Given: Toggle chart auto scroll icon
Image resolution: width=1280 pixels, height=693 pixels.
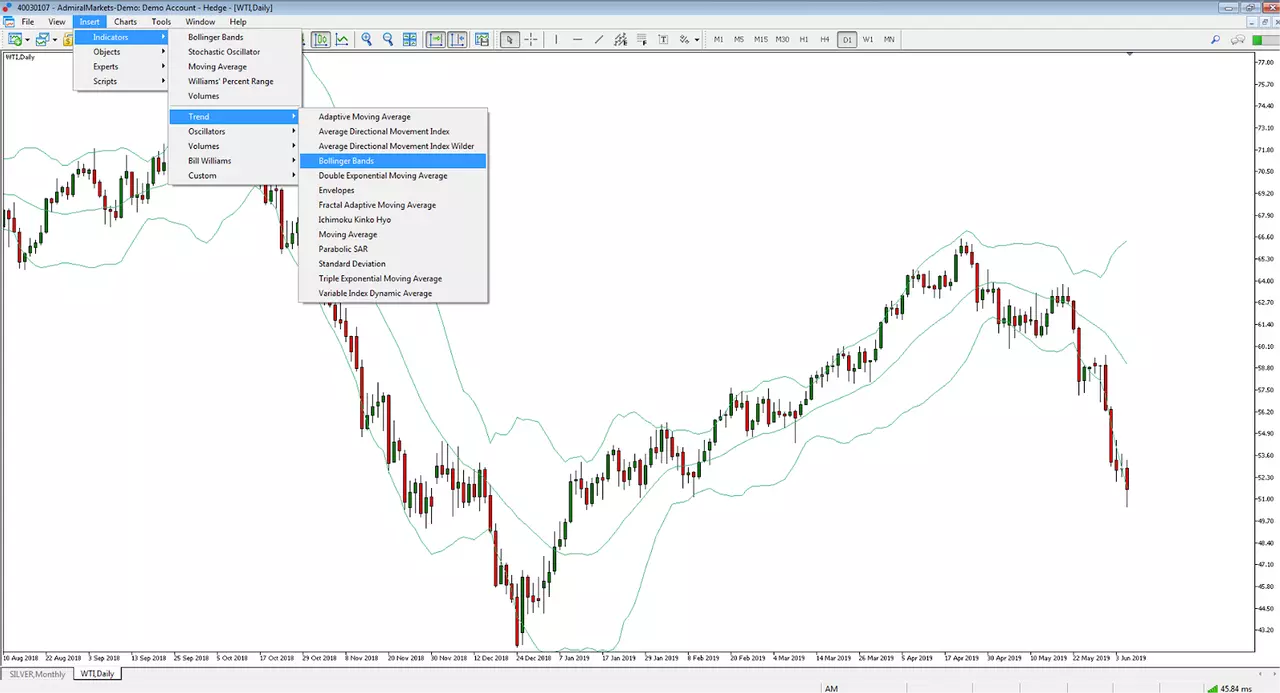Looking at the screenshot, I should pos(436,39).
